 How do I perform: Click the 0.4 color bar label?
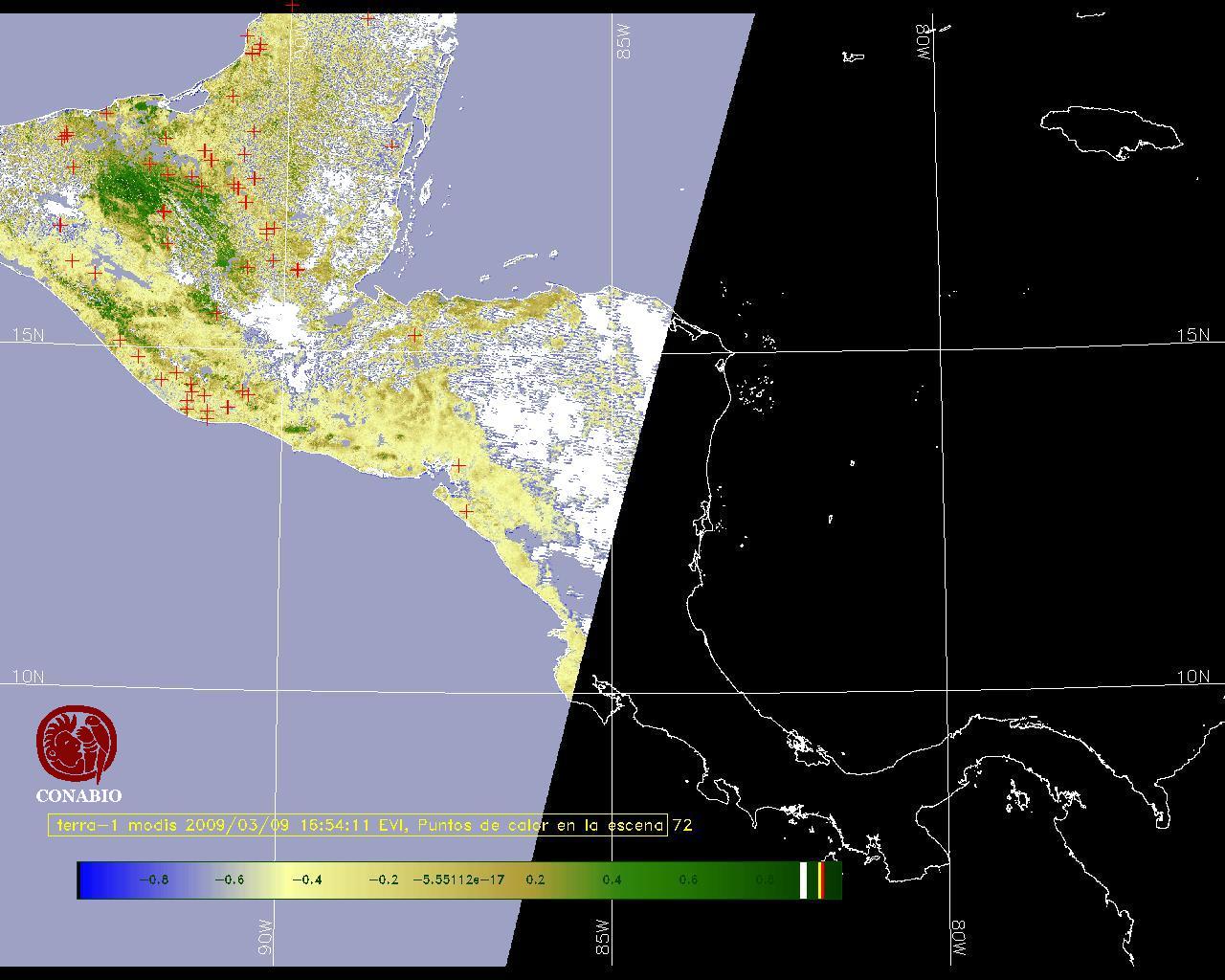point(612,880)
